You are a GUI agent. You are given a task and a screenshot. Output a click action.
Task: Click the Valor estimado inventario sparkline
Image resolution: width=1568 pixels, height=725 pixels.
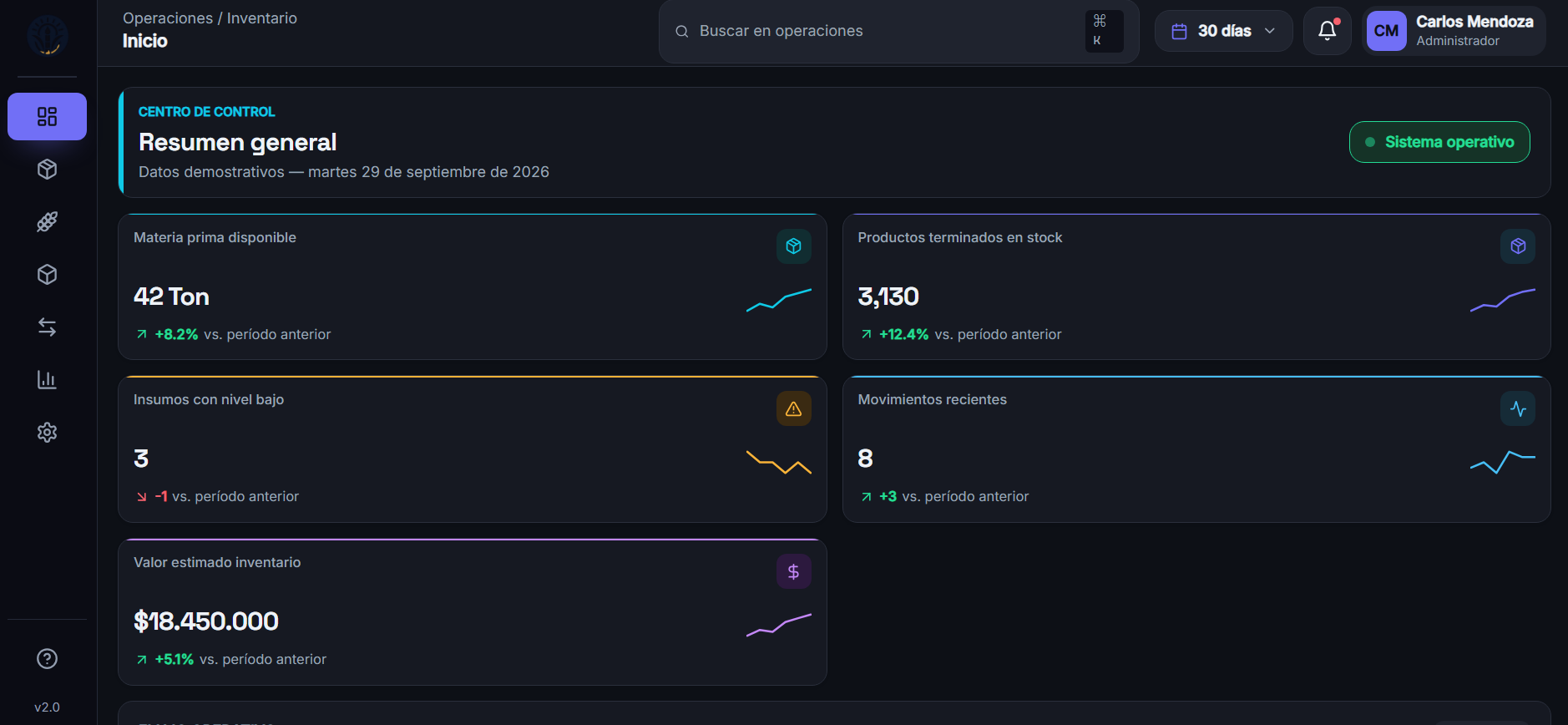[779, 625]
